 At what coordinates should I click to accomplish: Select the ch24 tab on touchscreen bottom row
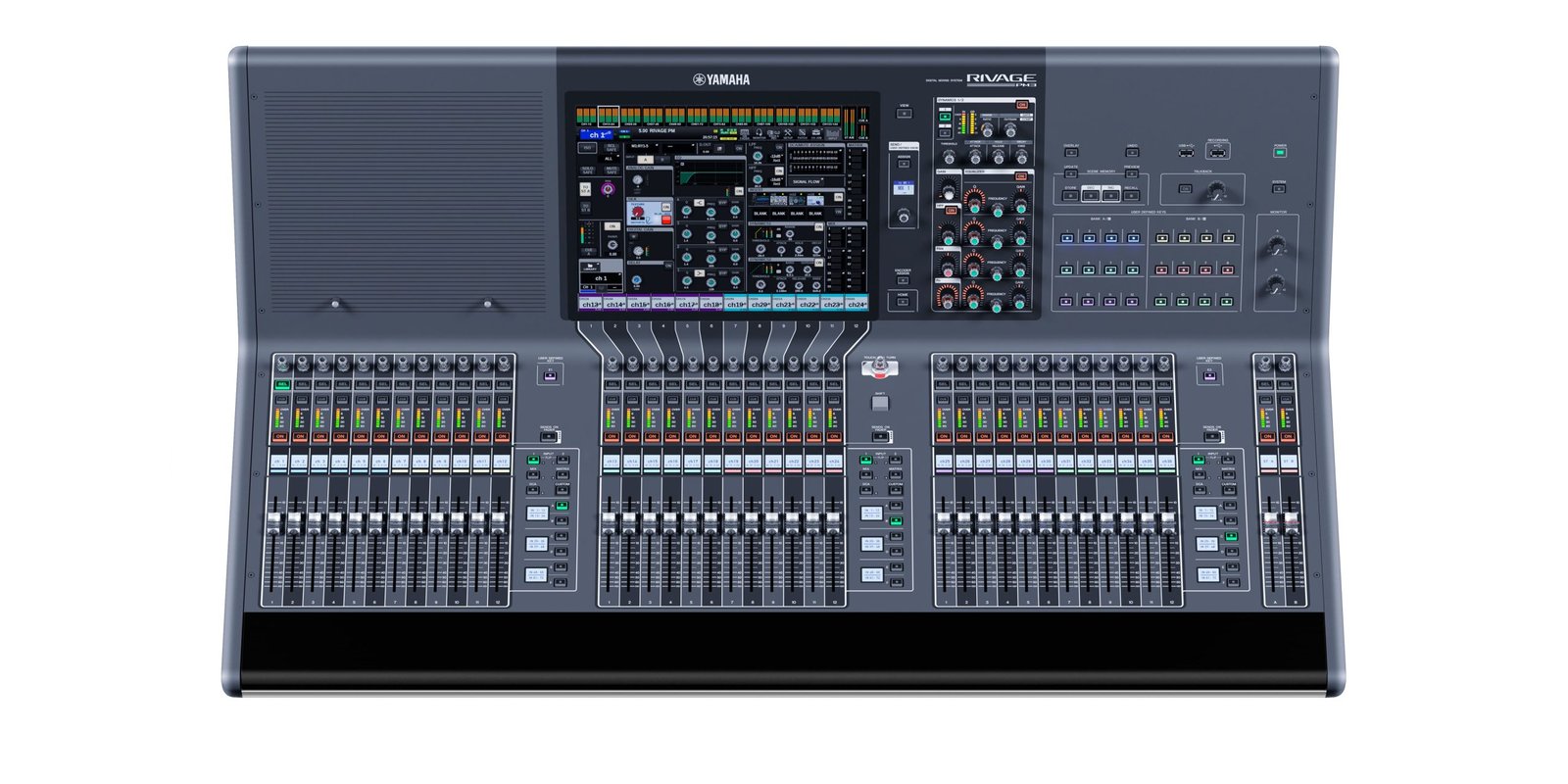(856, 304)
